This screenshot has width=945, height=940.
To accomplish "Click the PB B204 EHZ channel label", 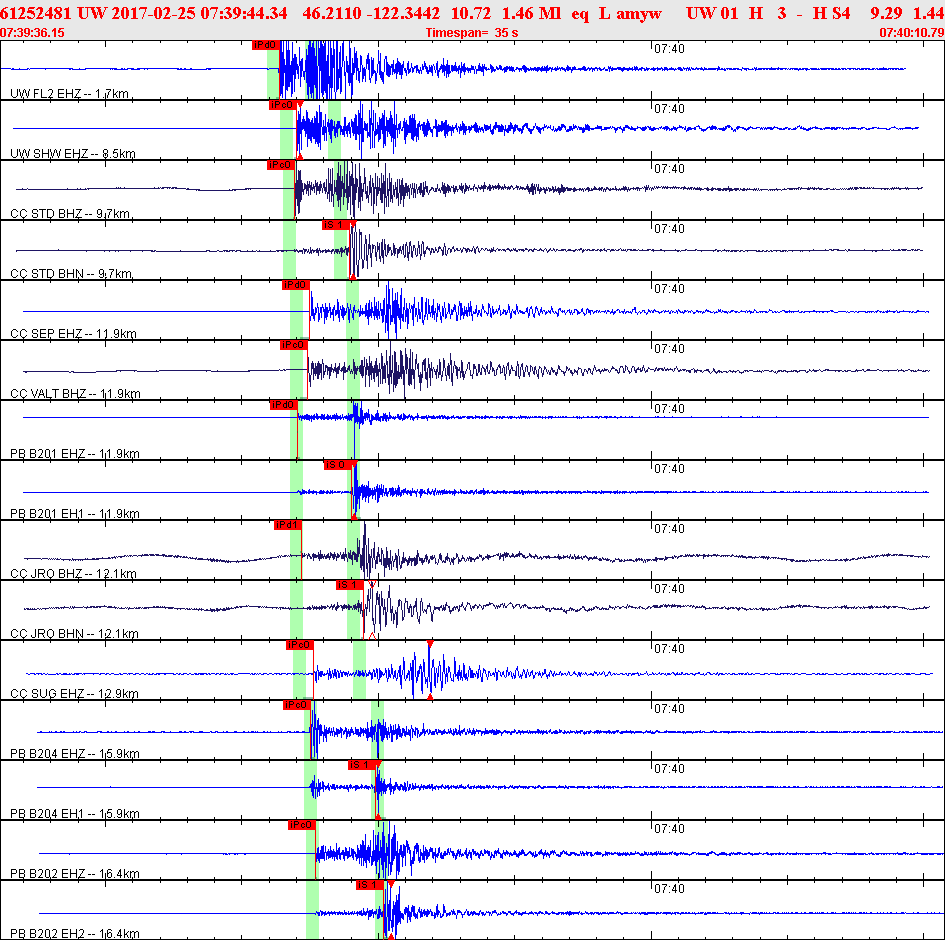I will click(74, 754).
